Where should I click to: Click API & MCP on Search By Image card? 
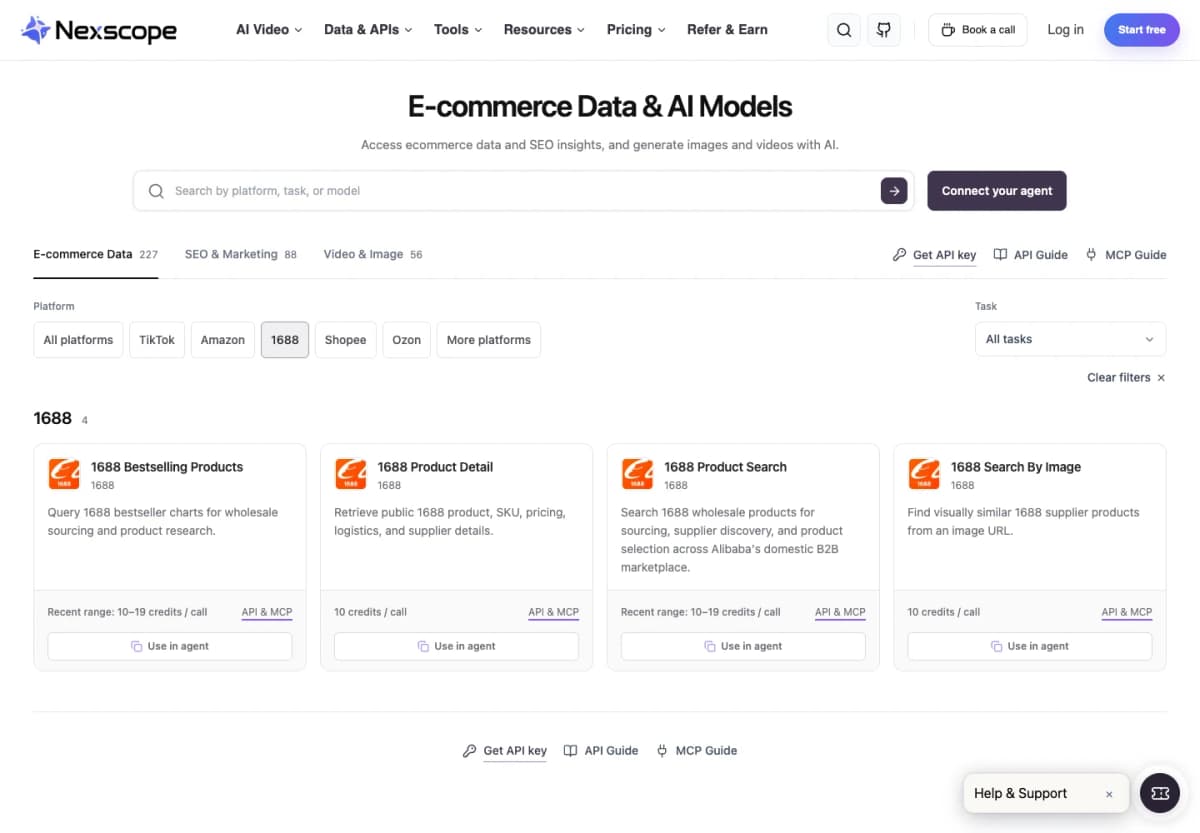pyautogui.click(x=1127, y=612)
